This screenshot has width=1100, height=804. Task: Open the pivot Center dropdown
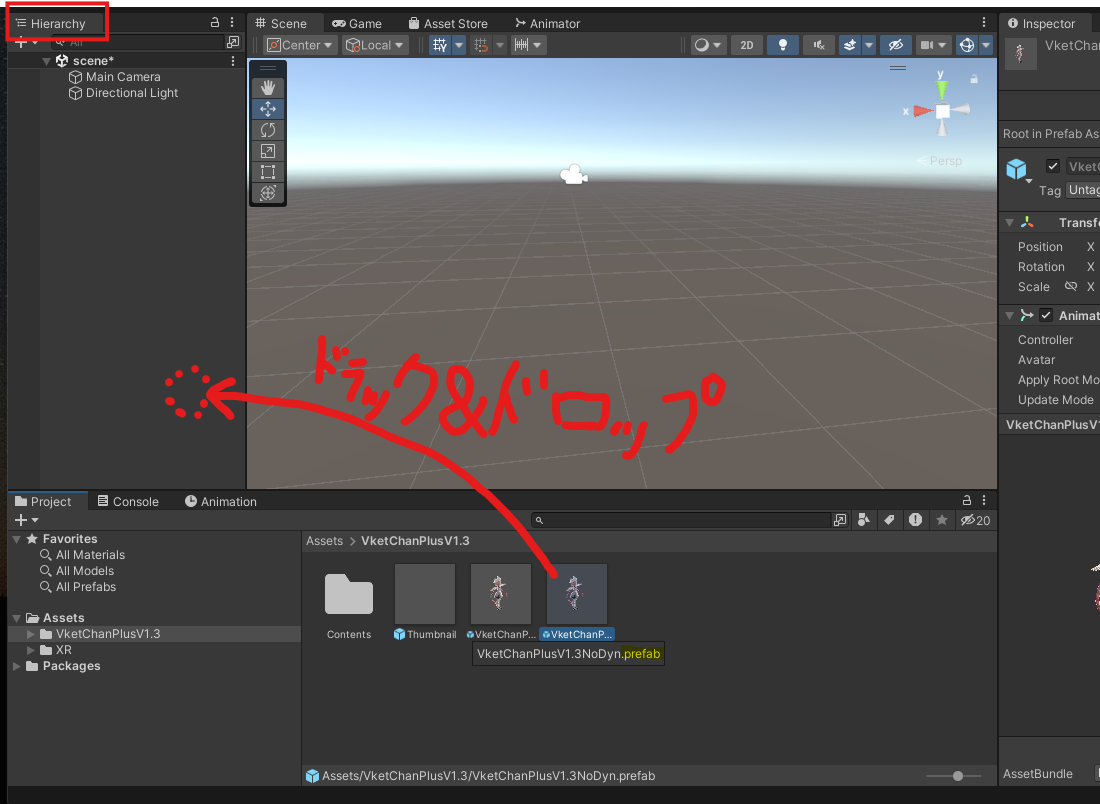click(x=298, y=45)
